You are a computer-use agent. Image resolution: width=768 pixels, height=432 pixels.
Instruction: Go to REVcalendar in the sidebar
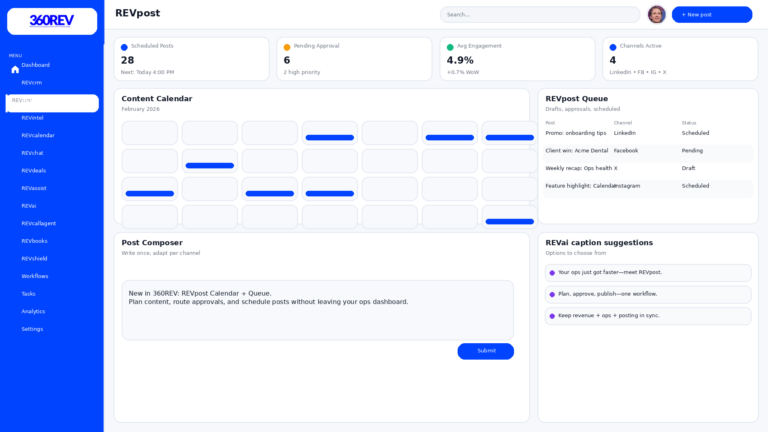click(38, 135)
